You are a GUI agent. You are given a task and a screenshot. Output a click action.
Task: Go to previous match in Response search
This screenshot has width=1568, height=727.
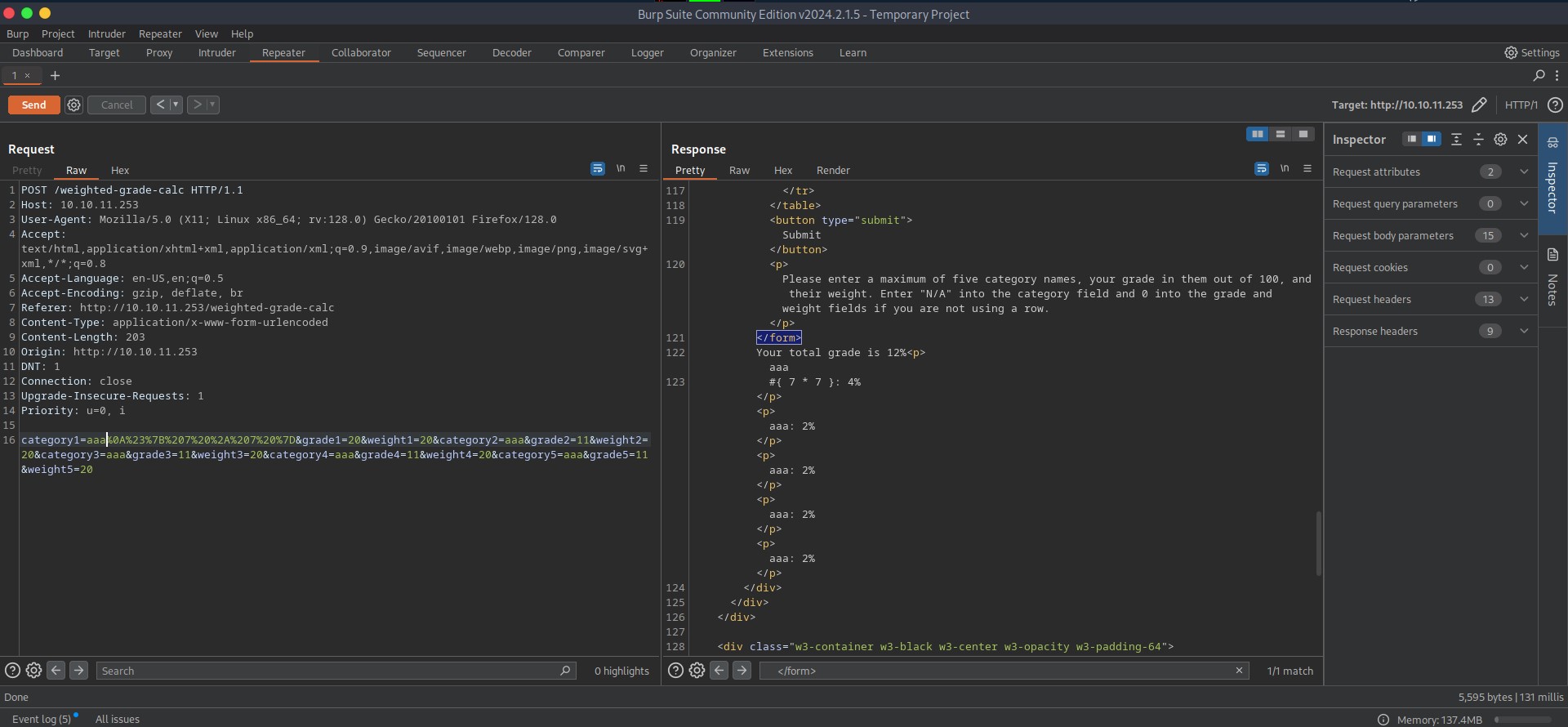coord(719,671)
